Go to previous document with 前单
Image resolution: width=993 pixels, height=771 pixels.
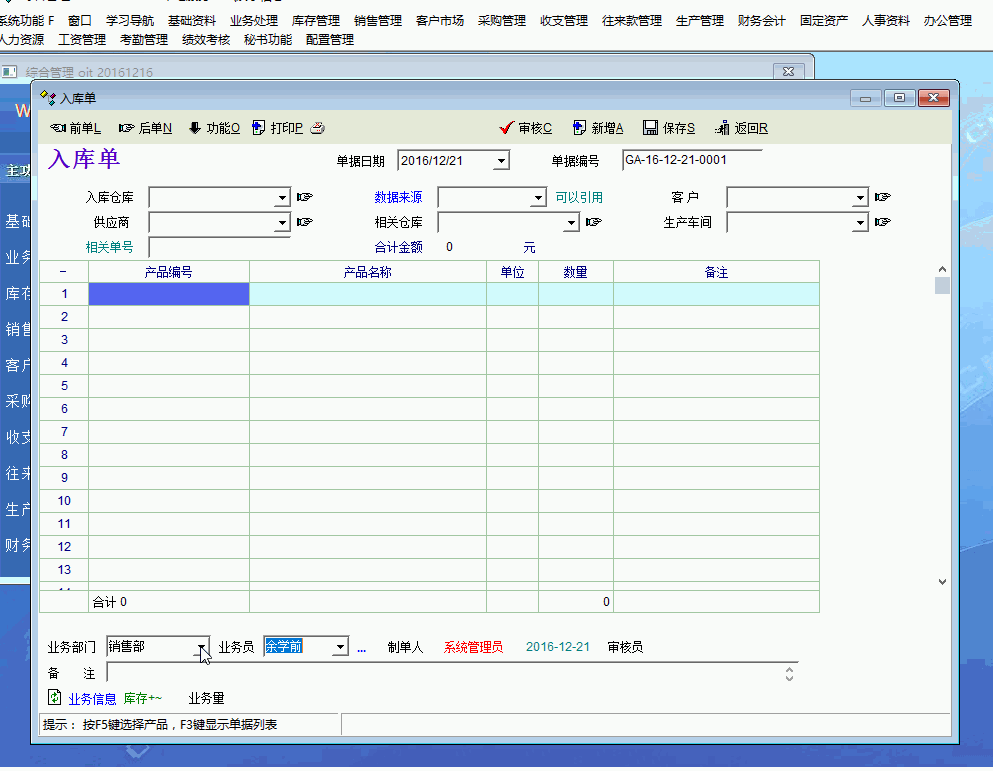click(76, 128)
